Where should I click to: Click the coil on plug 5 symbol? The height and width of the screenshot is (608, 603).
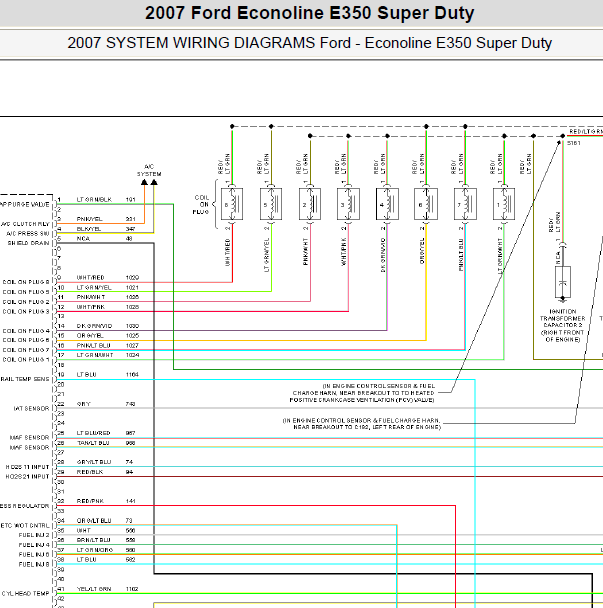coord(271,204)
